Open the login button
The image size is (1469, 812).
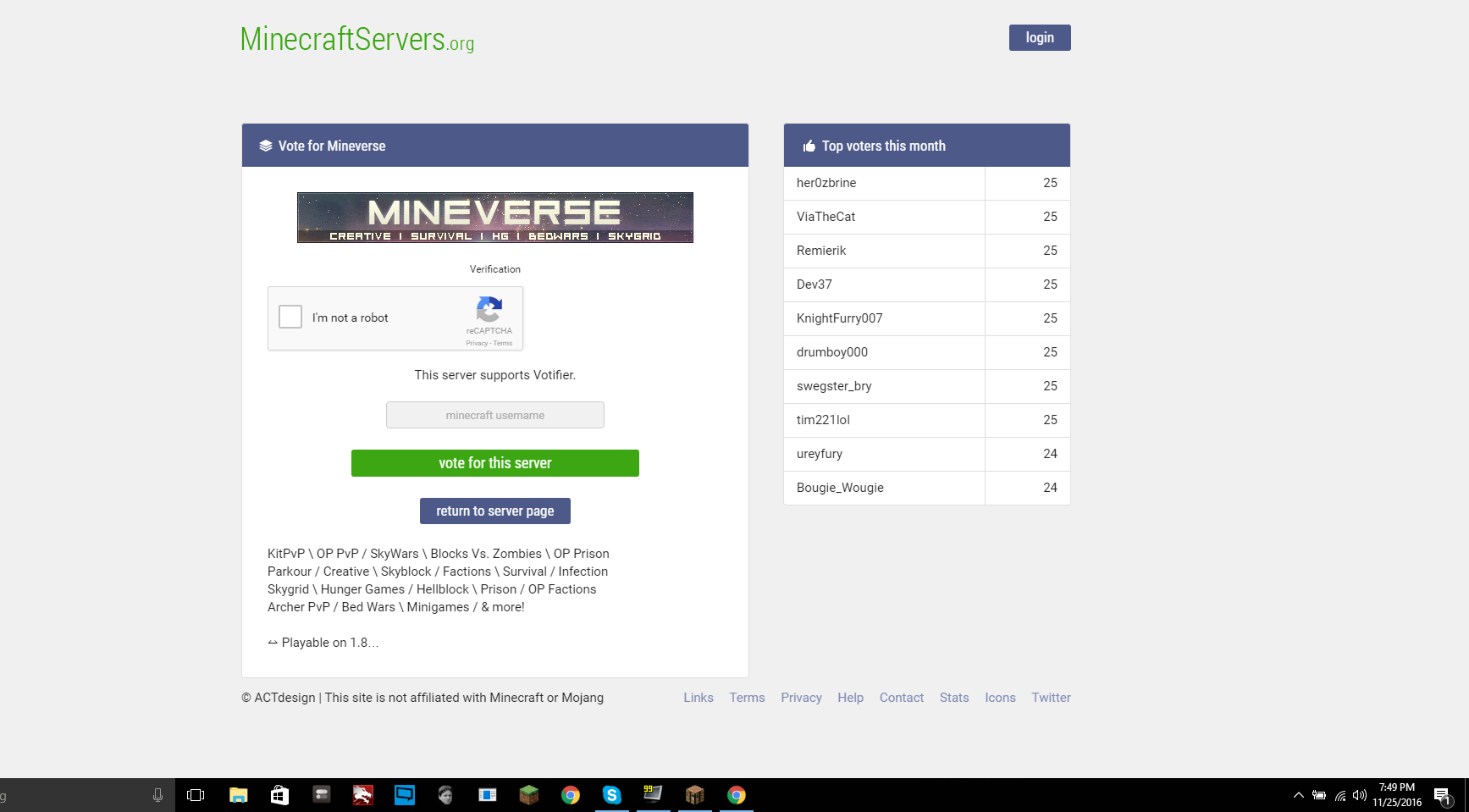click(1040, 37)
